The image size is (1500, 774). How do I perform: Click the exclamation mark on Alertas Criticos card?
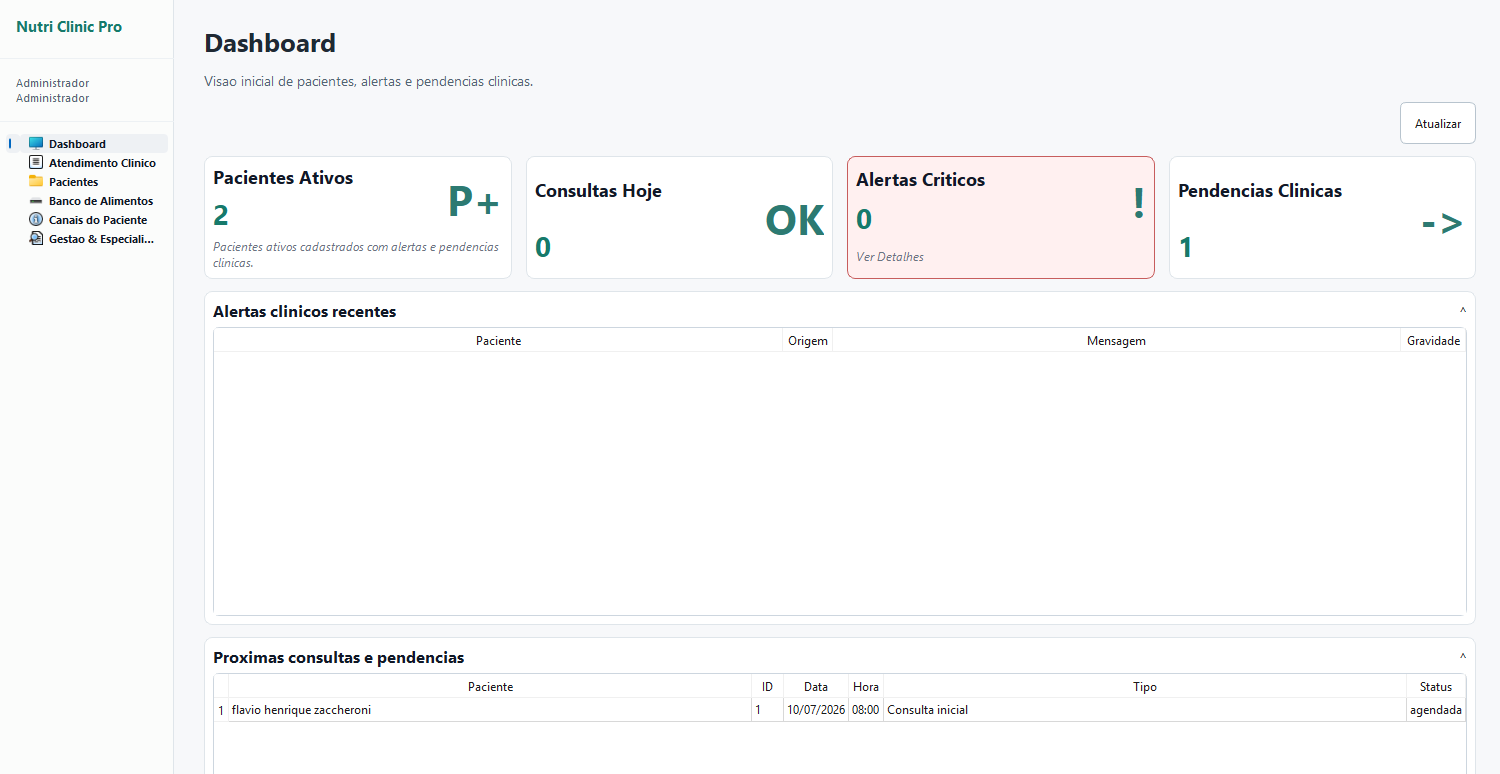tap(1138, 204)
